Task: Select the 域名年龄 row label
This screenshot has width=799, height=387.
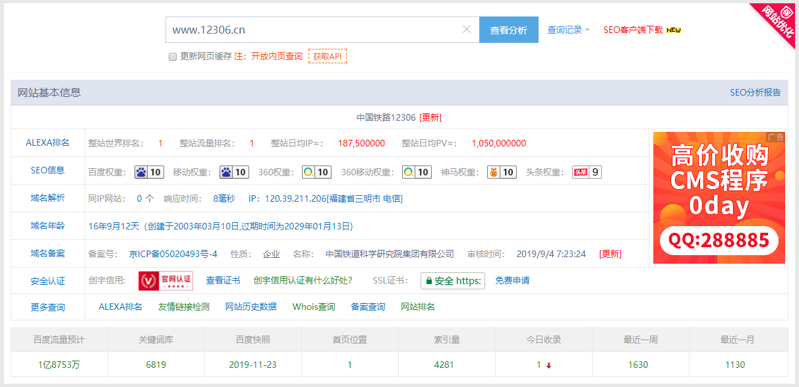Action: [x=47, y=225]
